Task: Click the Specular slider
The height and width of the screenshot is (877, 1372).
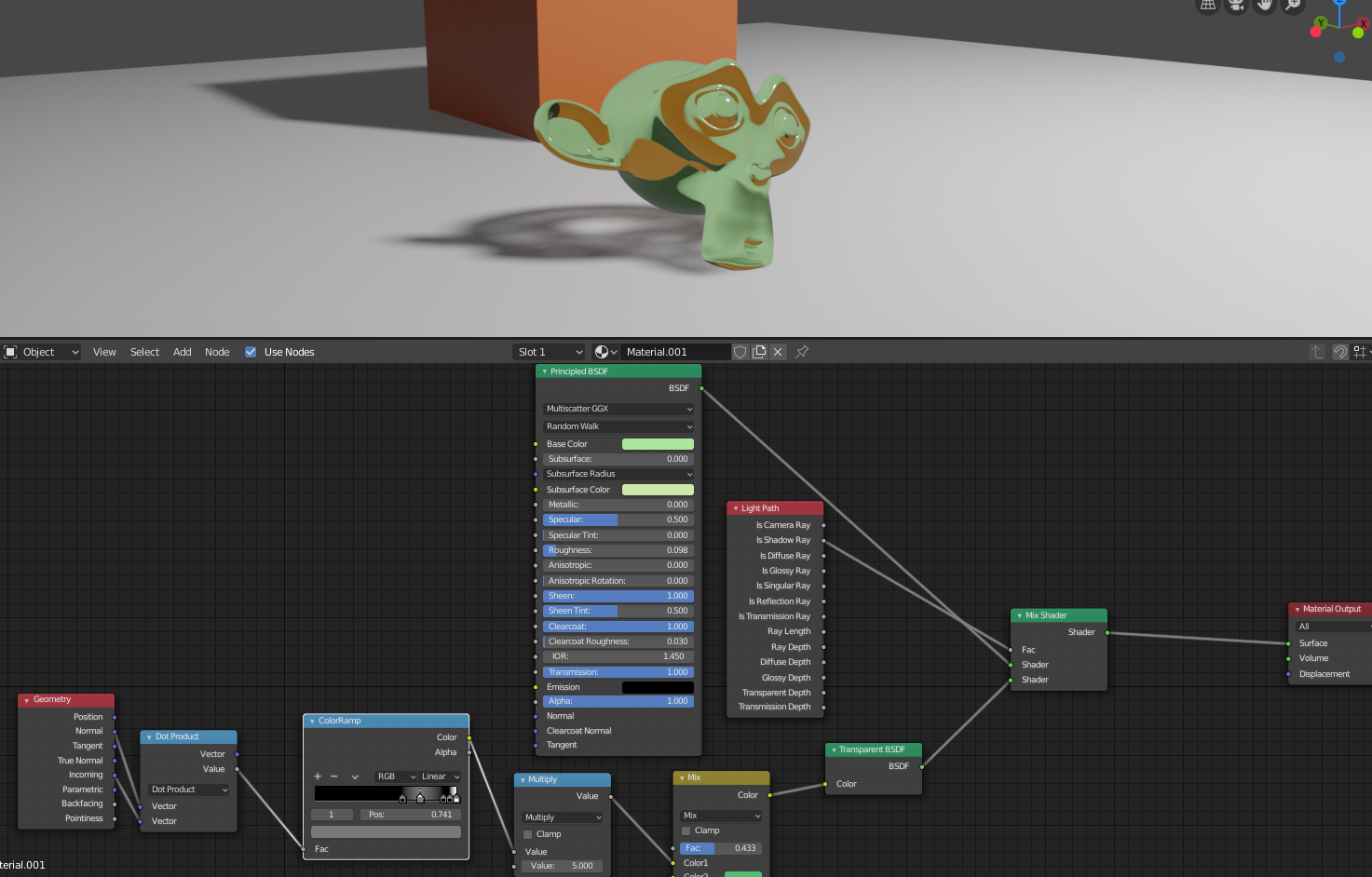Action: tap(618, 519)
